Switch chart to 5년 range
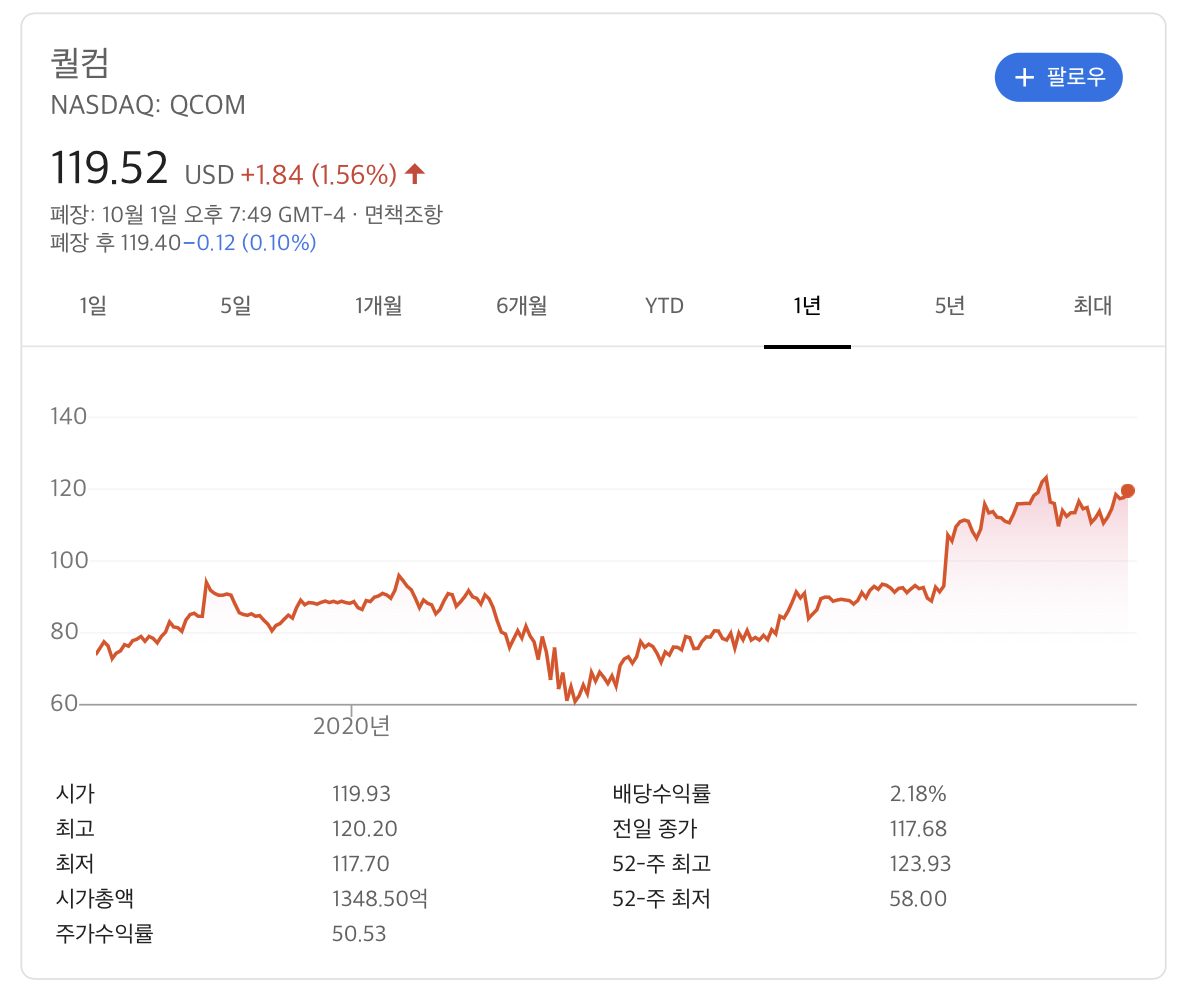Screen dimensions: 1195x1007 click(950, 306)
